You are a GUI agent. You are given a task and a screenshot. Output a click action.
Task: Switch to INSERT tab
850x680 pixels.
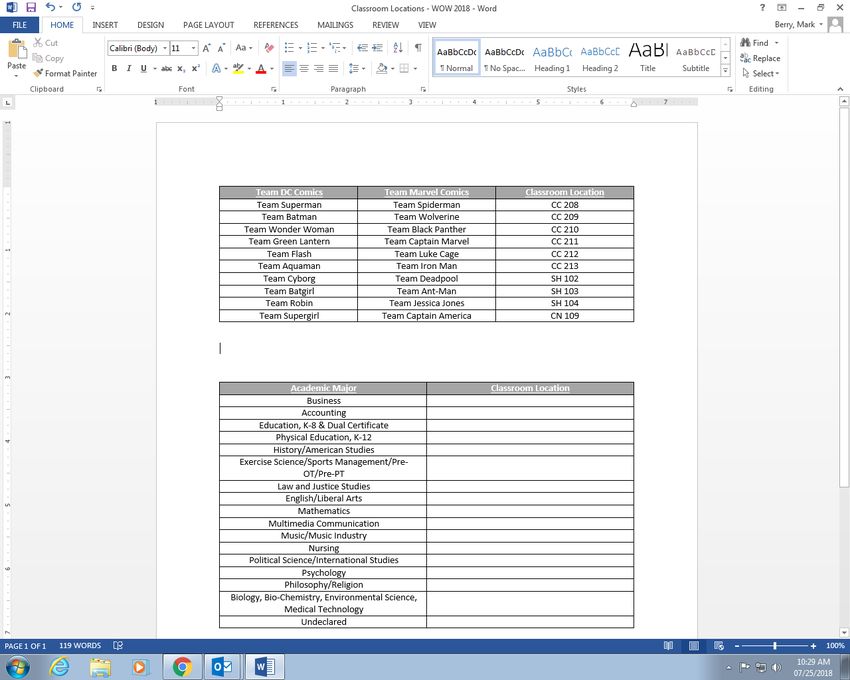point(105,25)
